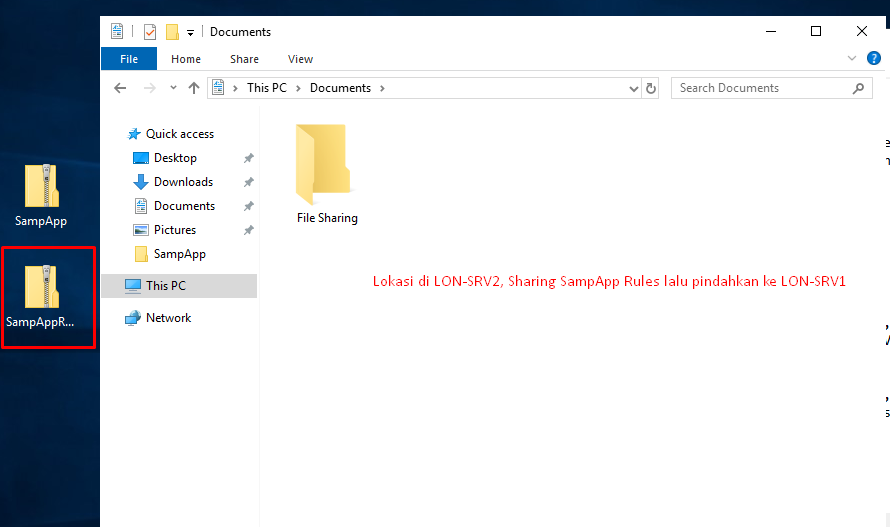Minimize the Documents window
The height and width of the screenshot is (527, 890).
coord(770,31)
